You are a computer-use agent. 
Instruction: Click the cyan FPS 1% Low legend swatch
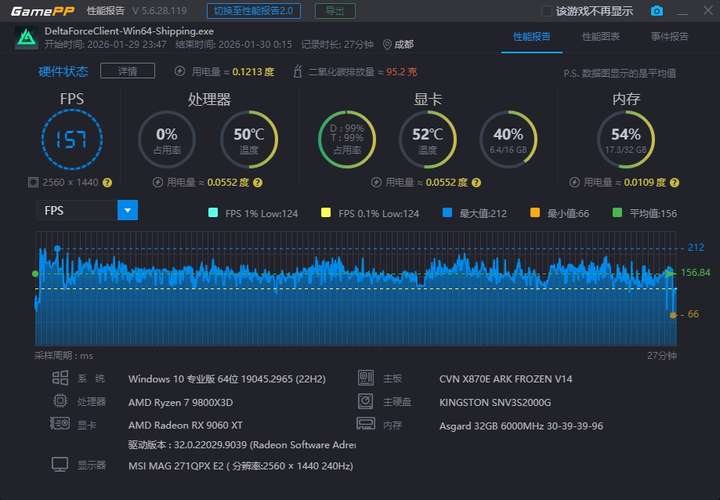pos(213,213)
